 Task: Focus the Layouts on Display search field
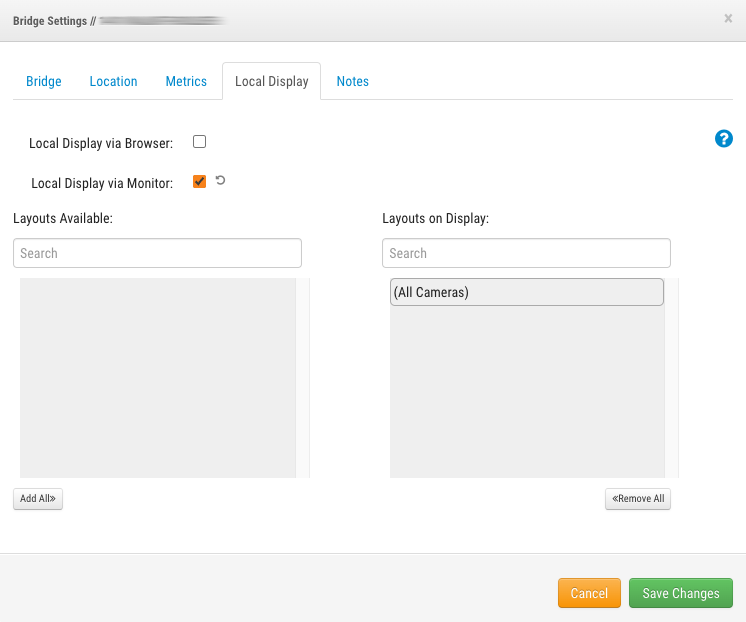pyautogui.click(x=526, y=253)
